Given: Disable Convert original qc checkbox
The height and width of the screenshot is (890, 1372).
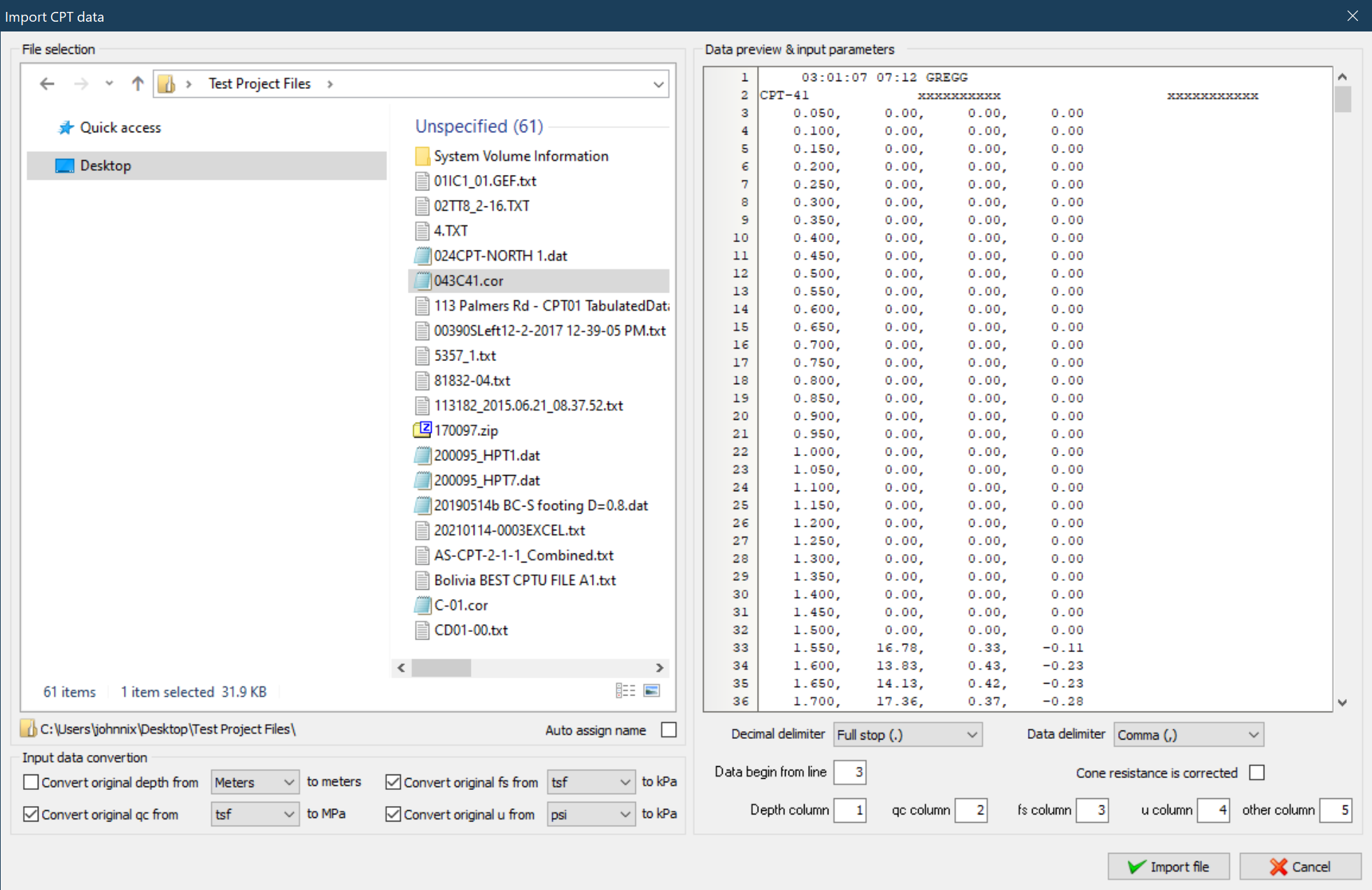Looking at the screenshot, I should (x=31, y=814).
